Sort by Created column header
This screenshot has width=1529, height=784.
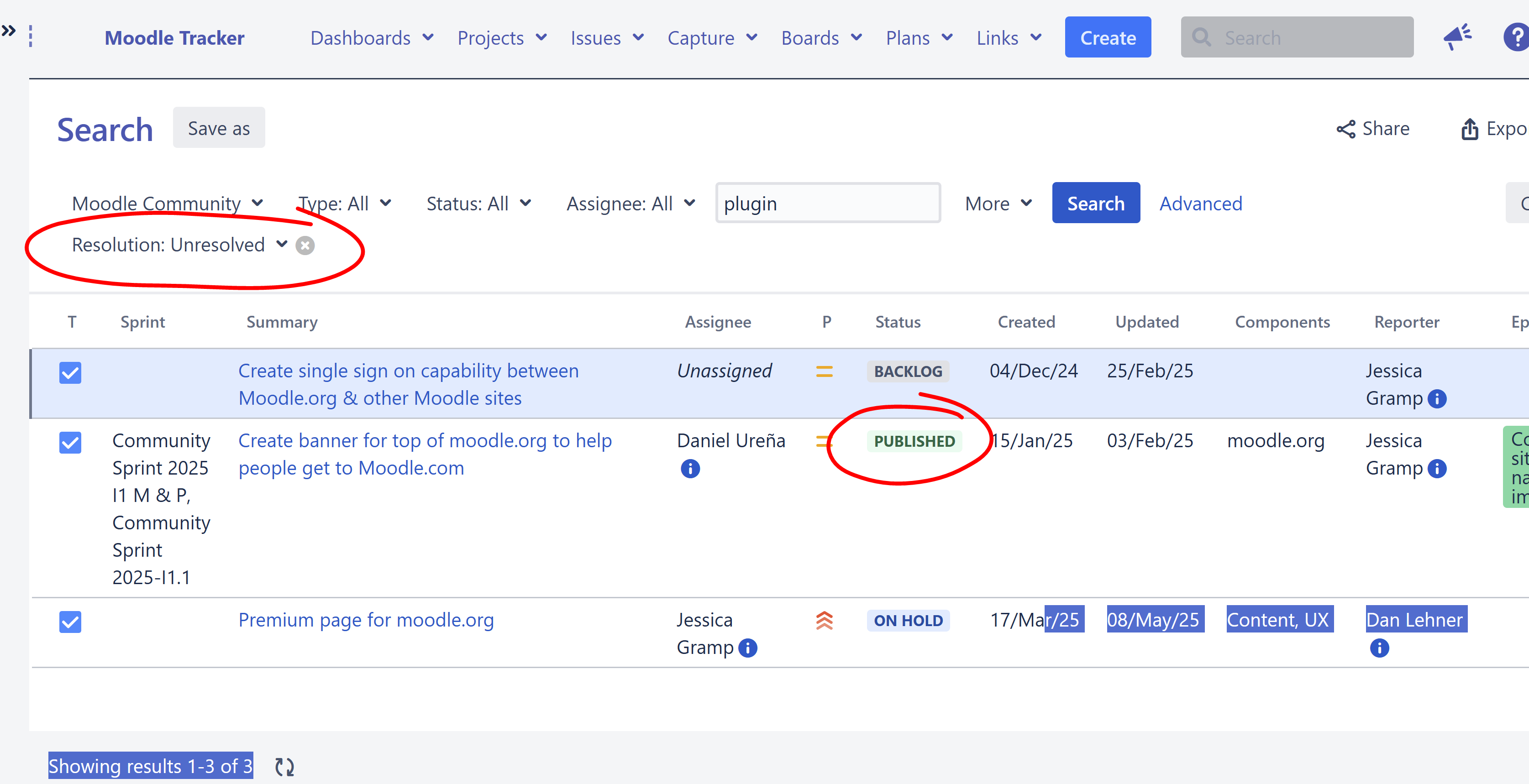(1026, 322)
